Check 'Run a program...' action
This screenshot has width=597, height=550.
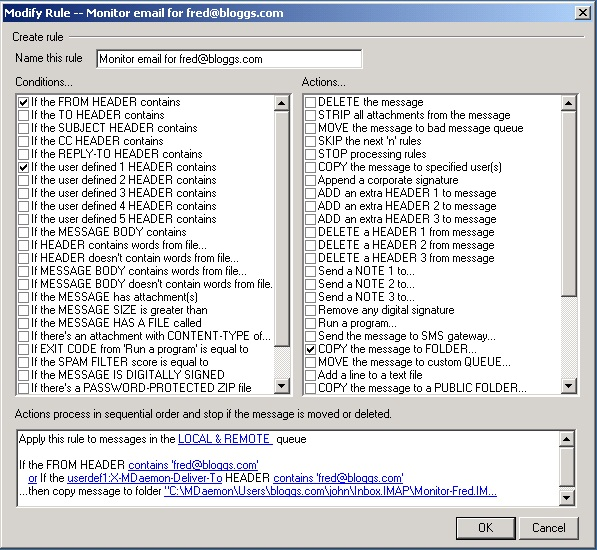310,323
